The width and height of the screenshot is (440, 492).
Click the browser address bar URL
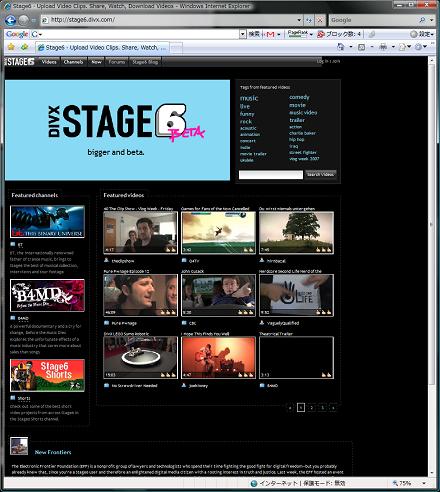(x=83, y=20)
